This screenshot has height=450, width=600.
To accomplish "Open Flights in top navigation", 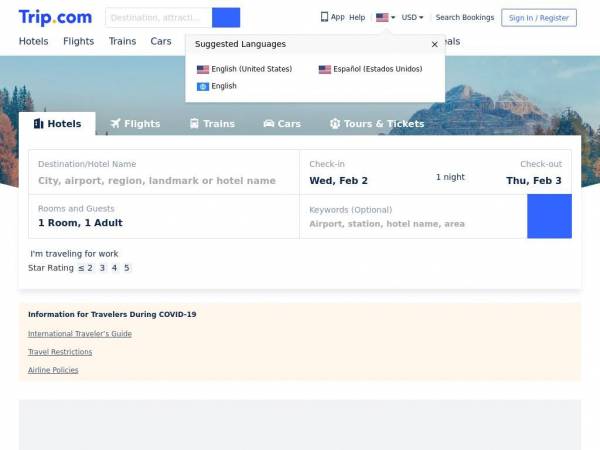I will point(78,41).
